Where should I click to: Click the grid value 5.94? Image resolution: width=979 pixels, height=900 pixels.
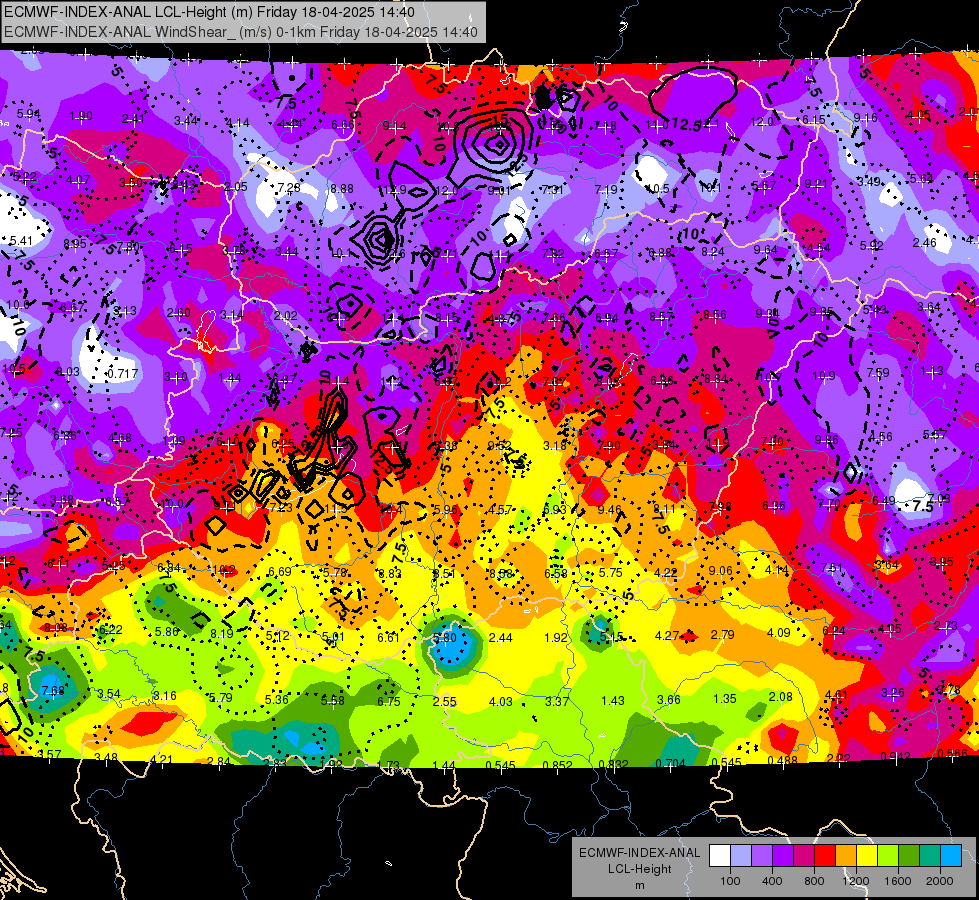pyautogui.click(x=28, y=114)
